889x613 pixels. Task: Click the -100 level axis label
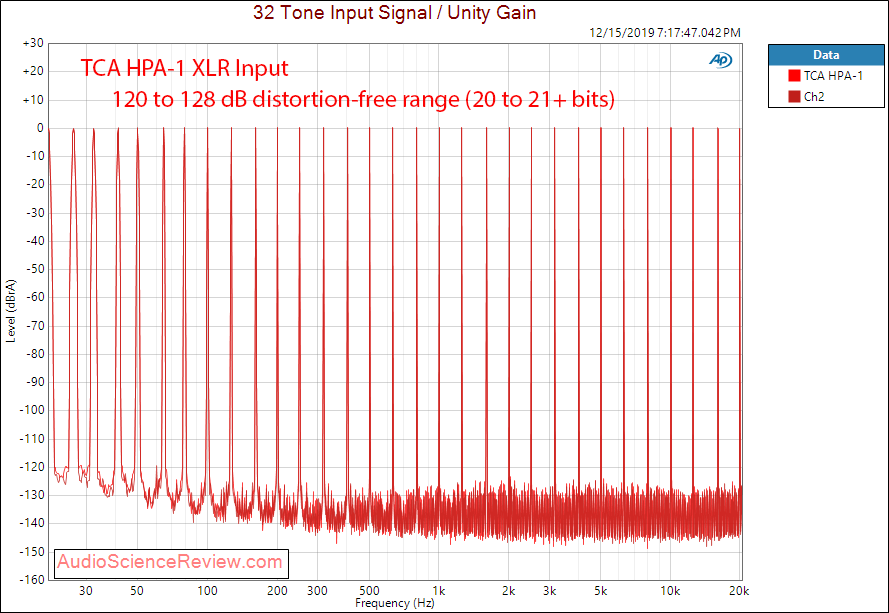point(32,410)
